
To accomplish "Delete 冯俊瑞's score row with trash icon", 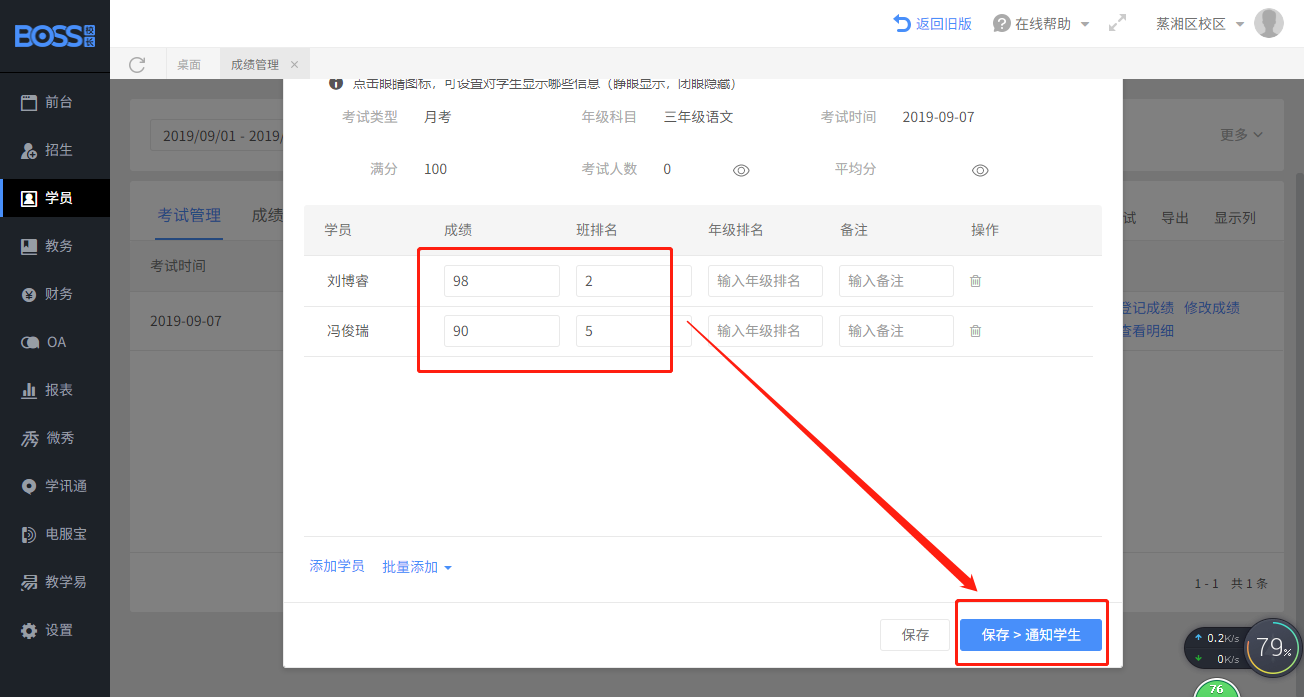I will point(975,331).
